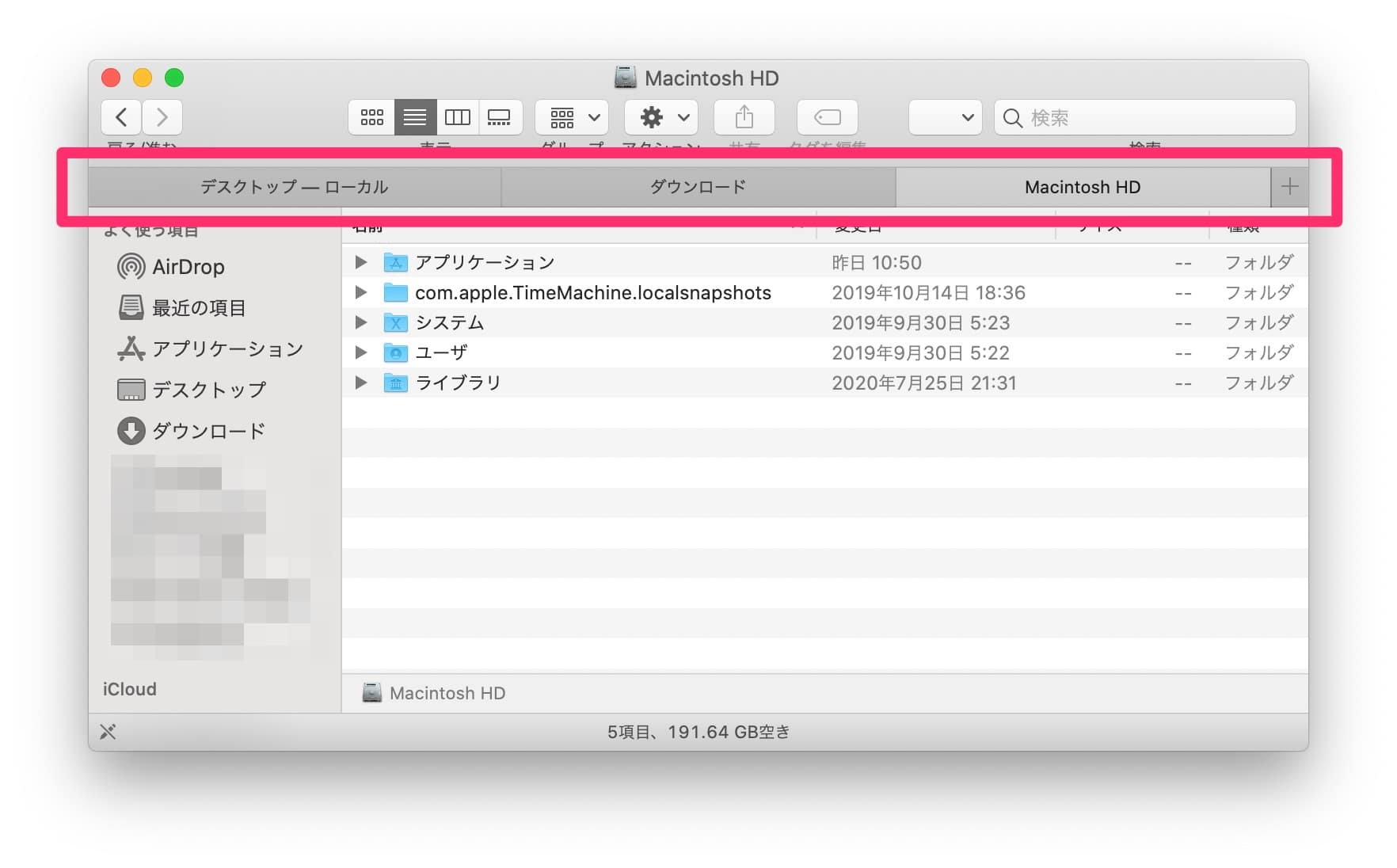Click the date 2019年9月30日 5:23
This screenshot has width=1397, height=868.
[921, 322]
